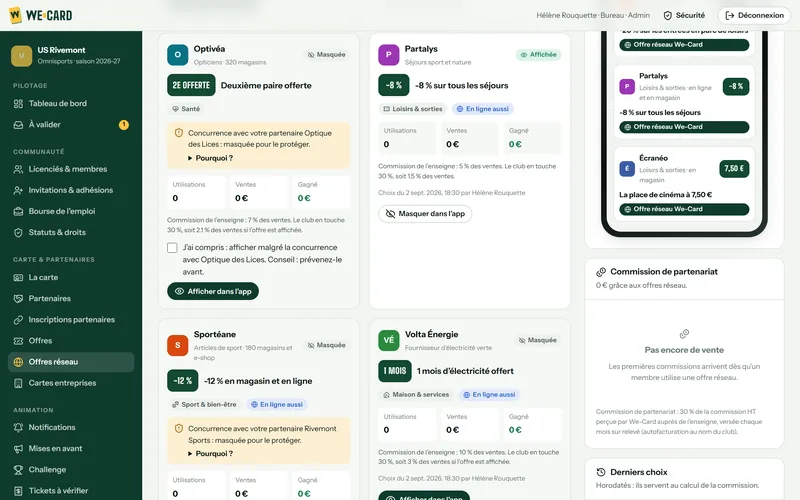Expand Pourquoi ? in Optivéa warning
The width and height of the screenshot is (800, 500).
[210, 158]
